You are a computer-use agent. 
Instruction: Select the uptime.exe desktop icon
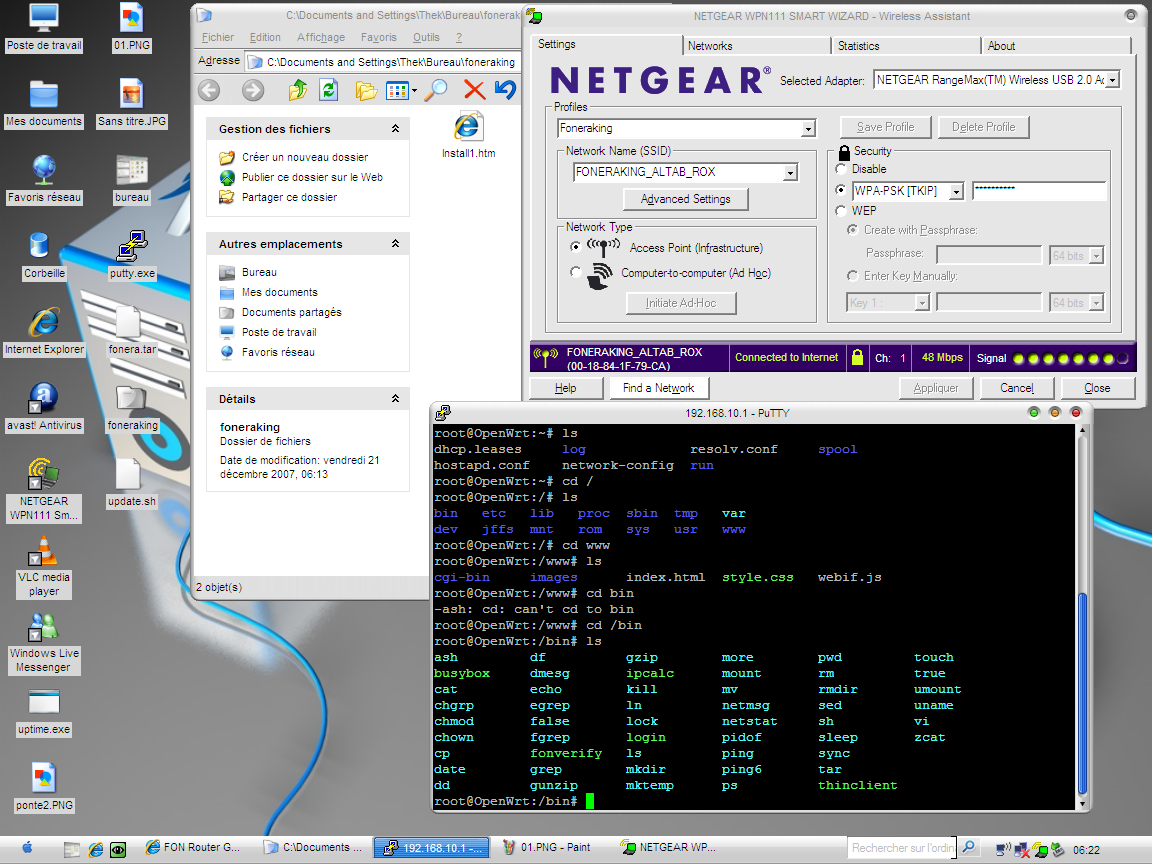pos(43,703)
